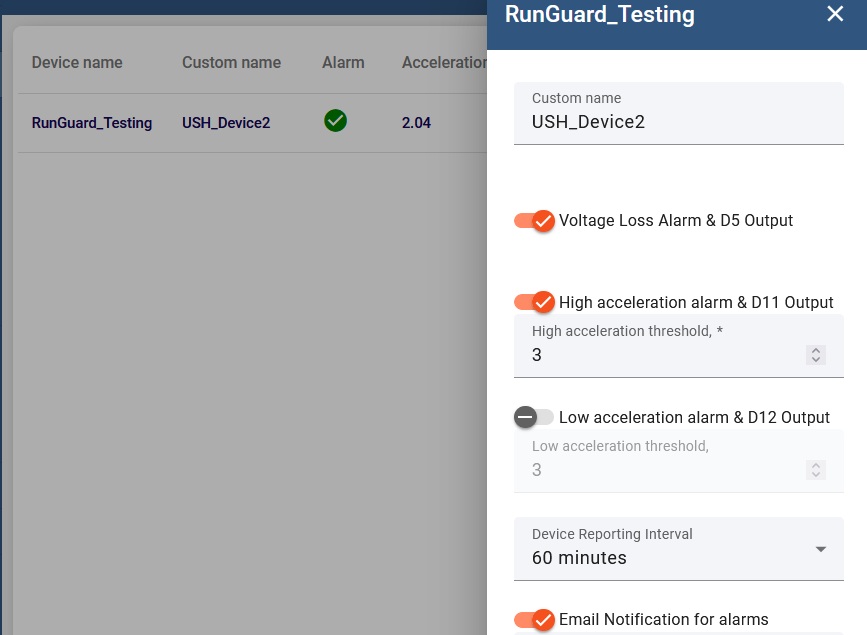Viewport: 867px width, 635px height.
Task: Decrement the High acceleration threshold value
Action: pyautogui.click(x=816, y=360)
